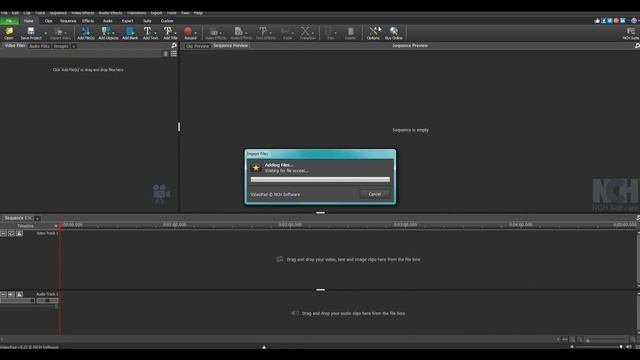This screenshot has height=360, width=640.
Task: Click the timeline horizontal scrollbar
Action: (x=278, y=339)
